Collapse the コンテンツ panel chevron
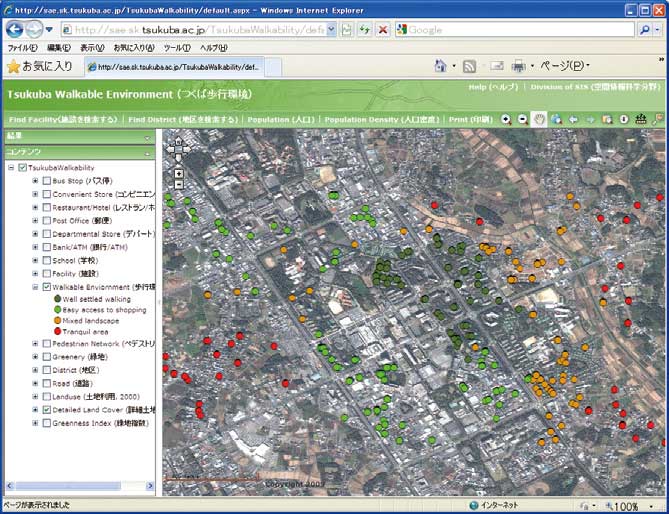 point(147,153)
